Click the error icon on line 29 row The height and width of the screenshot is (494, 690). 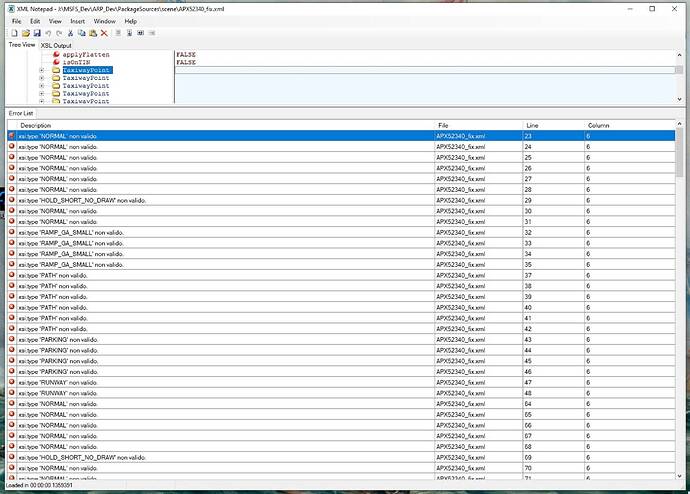pos(12,200)
